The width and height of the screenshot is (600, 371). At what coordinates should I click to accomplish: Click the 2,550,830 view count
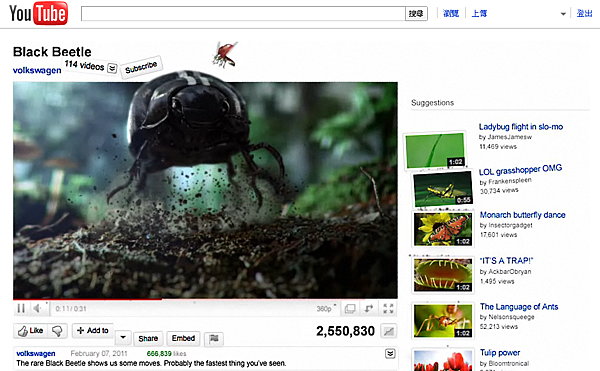[x=345, y=331]
